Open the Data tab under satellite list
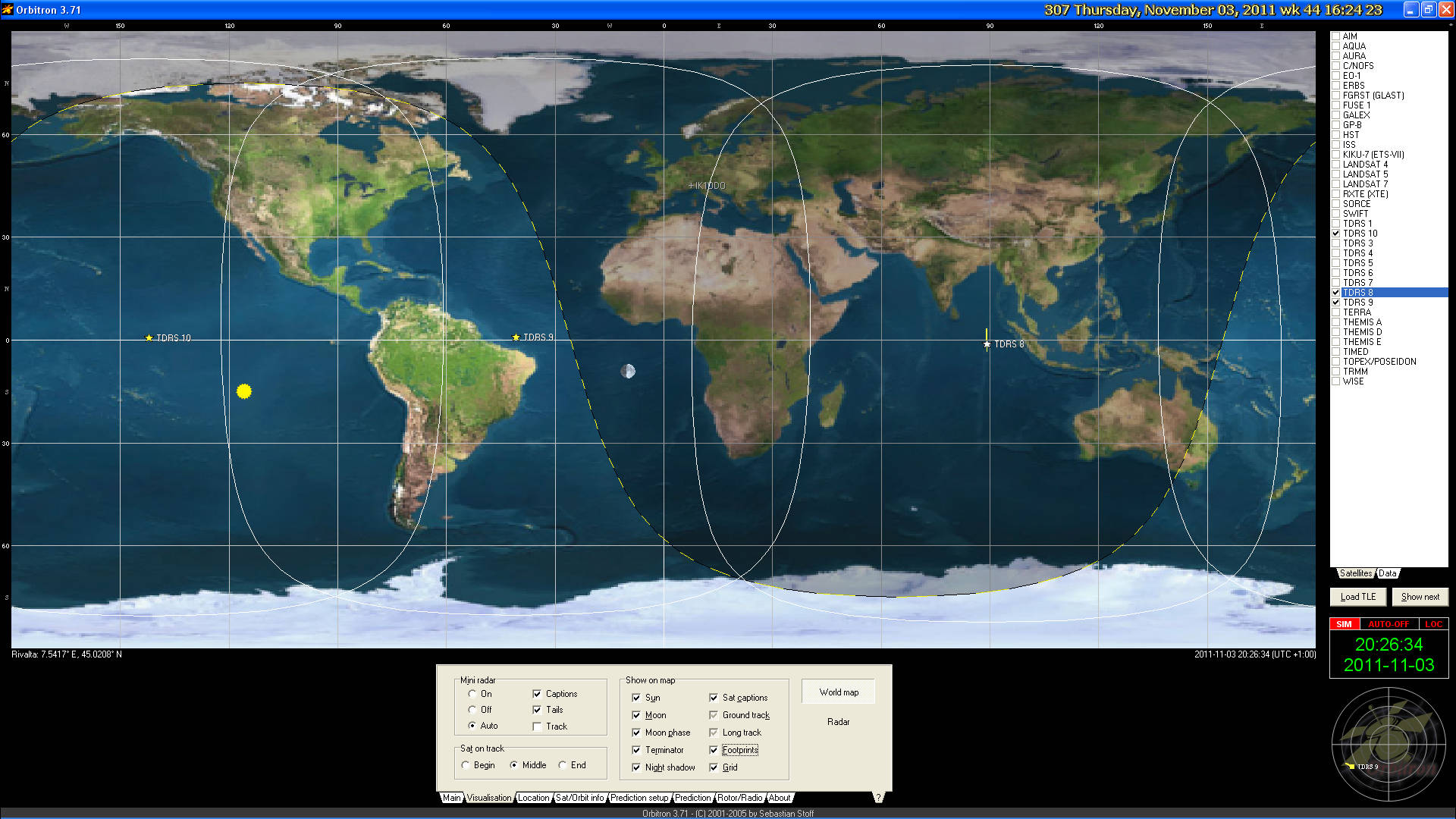Image resolution: width=1456 pixels, height=819 pixels. coord(1387,573)
